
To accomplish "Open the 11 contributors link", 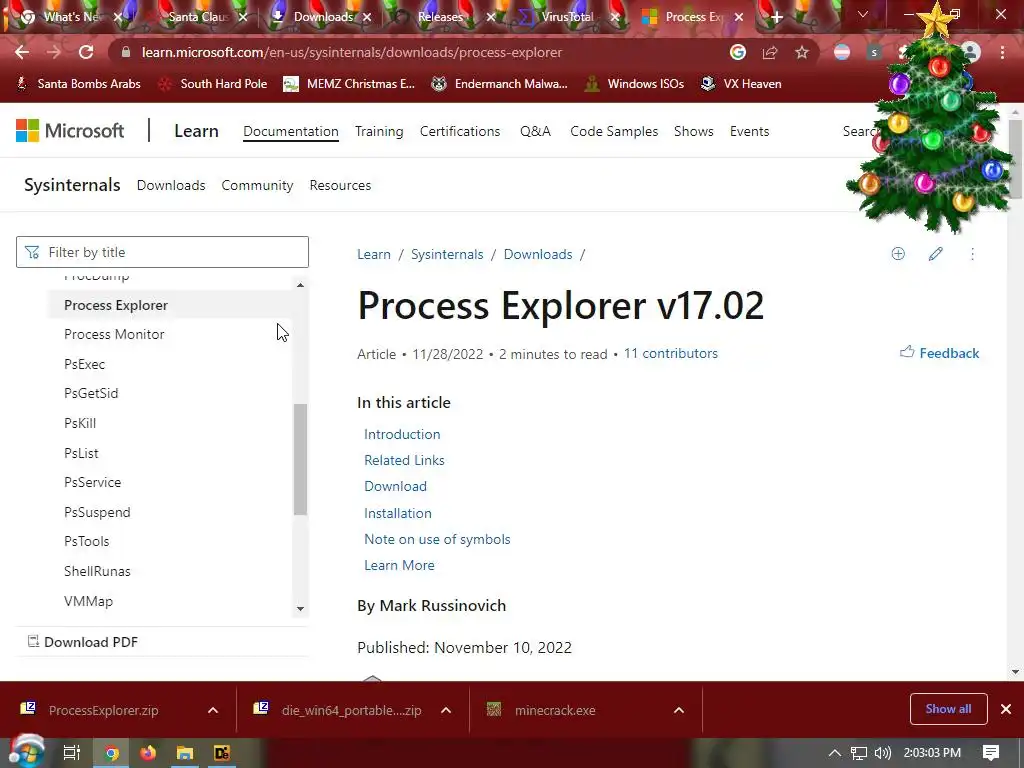I will point(671,353).
